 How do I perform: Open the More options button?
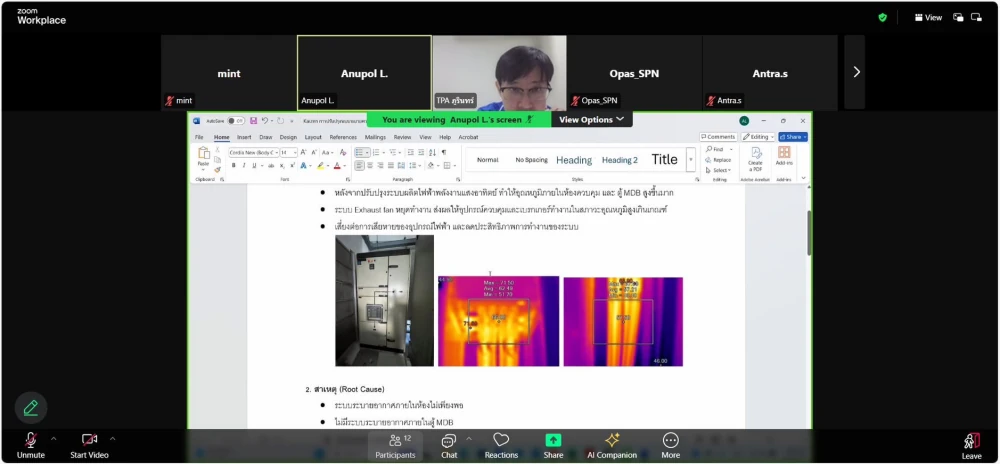(x=670, y=446)
